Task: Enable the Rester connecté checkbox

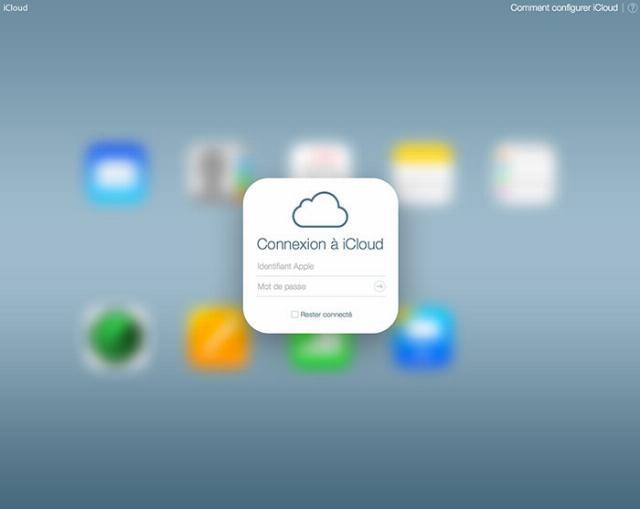Action: point(294,314)
